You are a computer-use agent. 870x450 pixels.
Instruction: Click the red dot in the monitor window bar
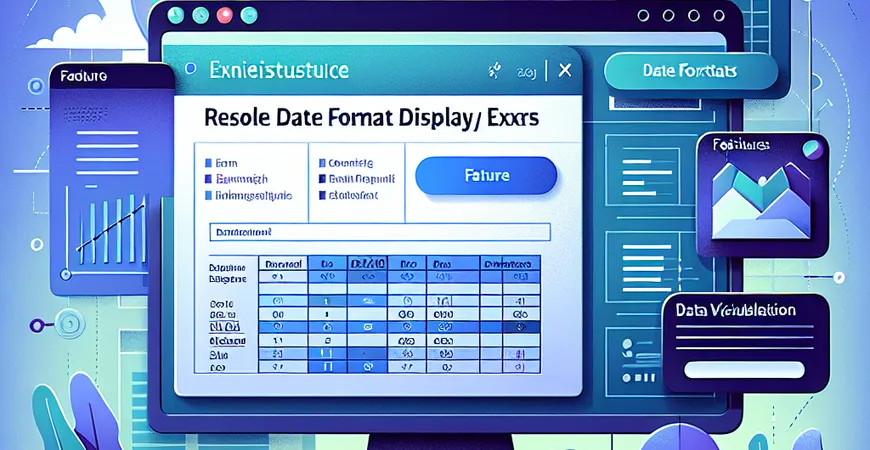pyautogui.click(x=225, y=16)
